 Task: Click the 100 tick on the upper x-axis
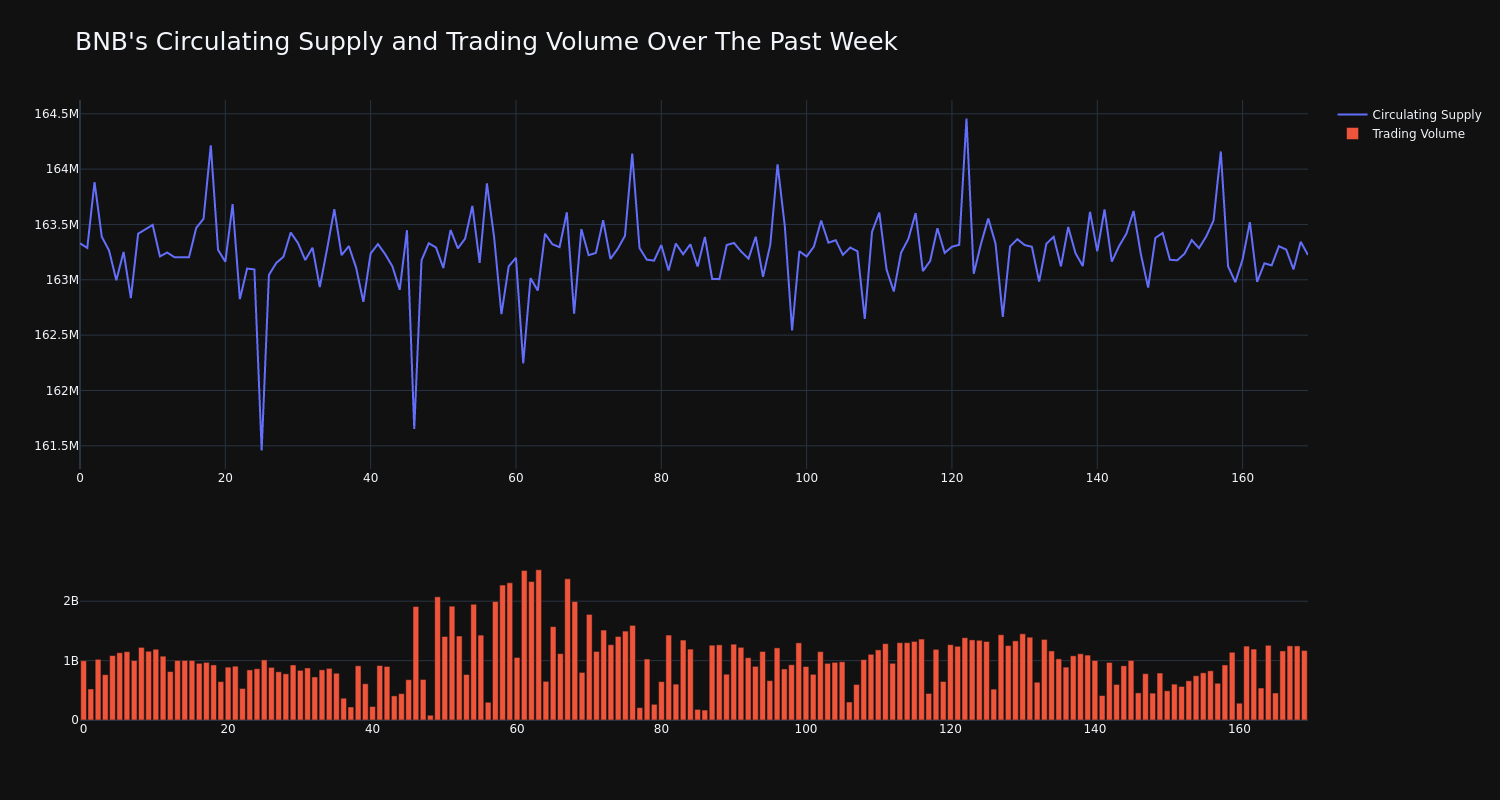pyautogui.click(x=806, y=478)
